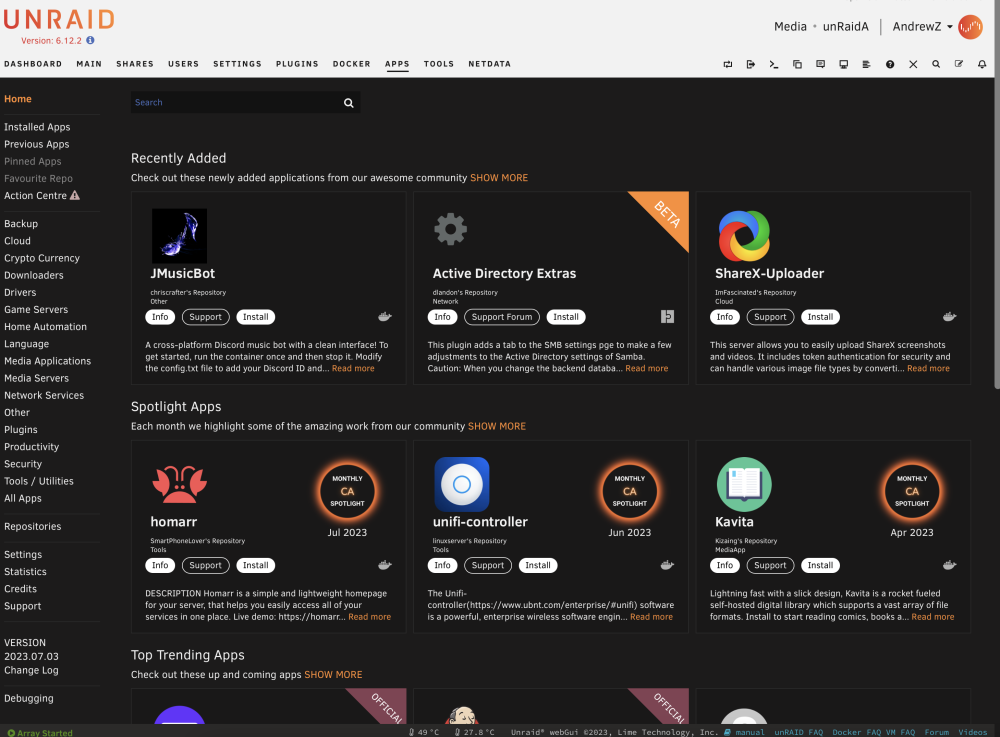Open the feedback speech bubble icon
This screenshot has width=1000, height=737.
[x=820, y=64]
